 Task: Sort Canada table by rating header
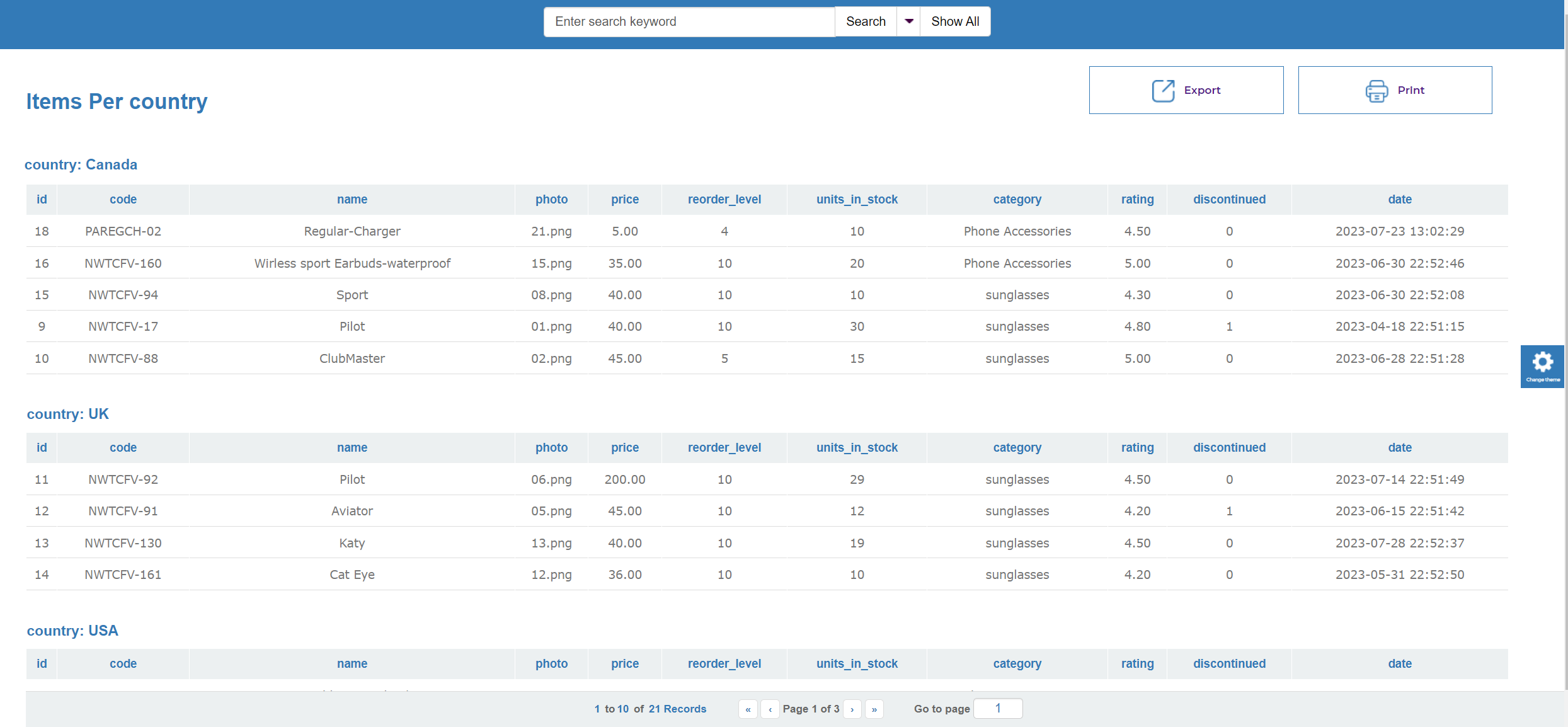[x=1137, y=199]
